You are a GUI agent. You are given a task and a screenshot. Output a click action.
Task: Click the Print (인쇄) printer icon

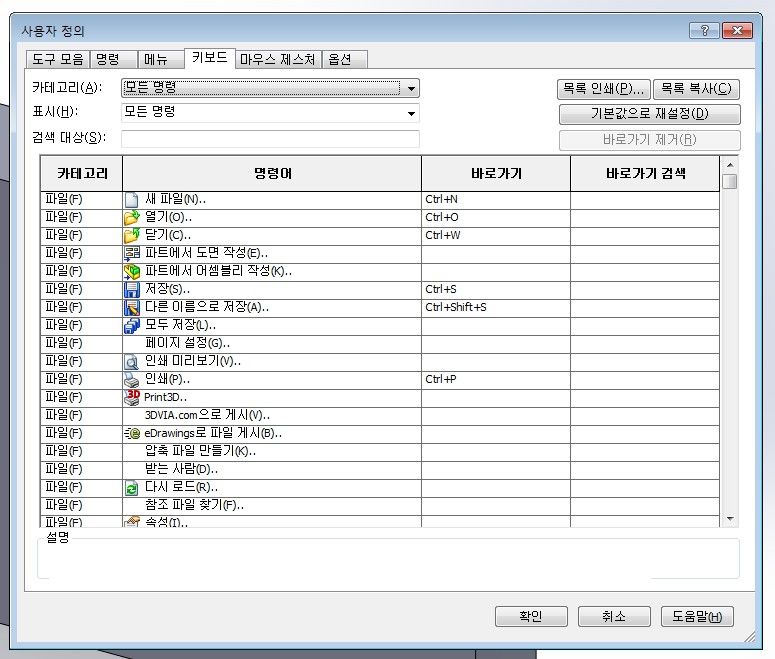131,379
